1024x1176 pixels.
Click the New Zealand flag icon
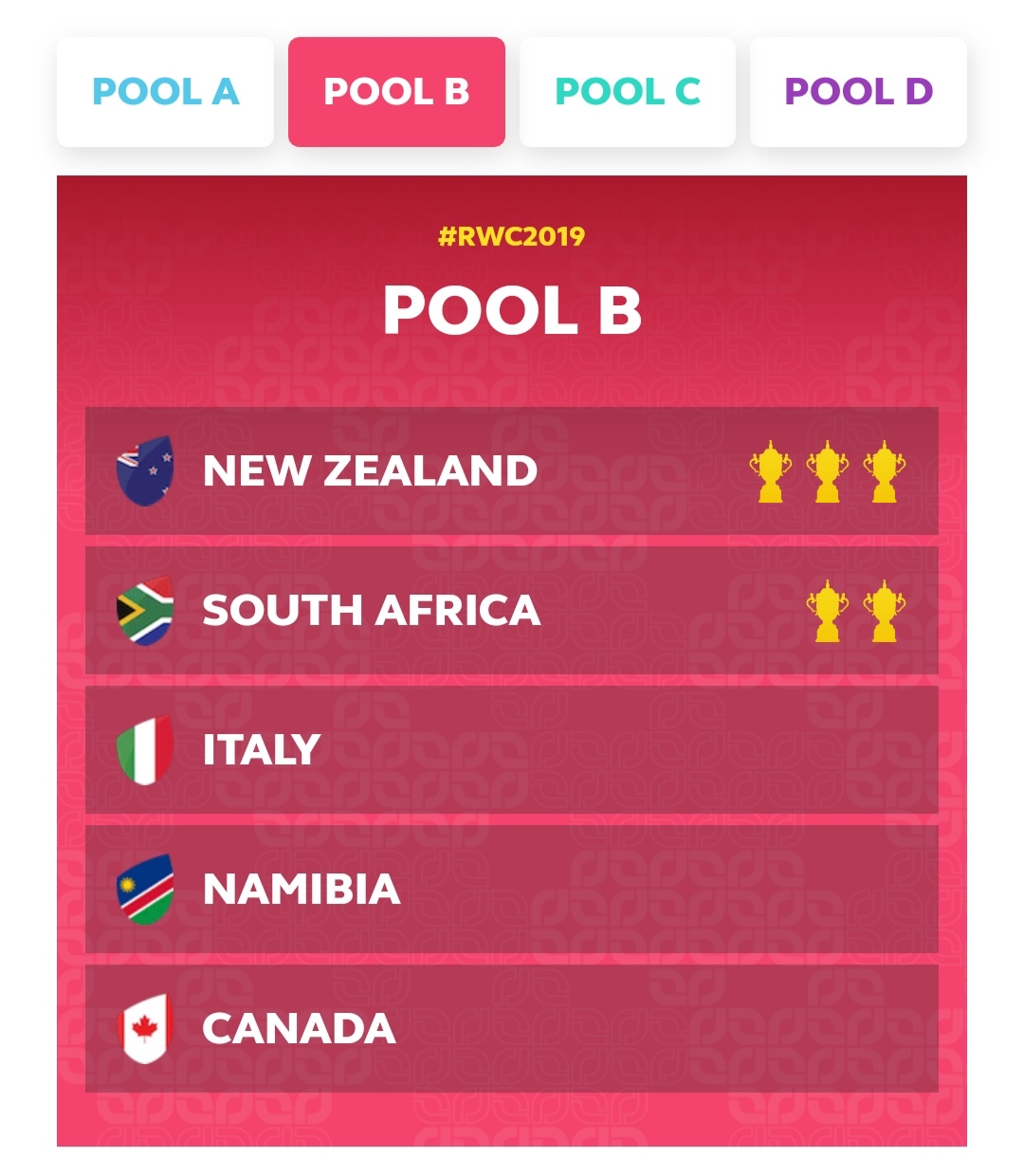coord(144,470)
